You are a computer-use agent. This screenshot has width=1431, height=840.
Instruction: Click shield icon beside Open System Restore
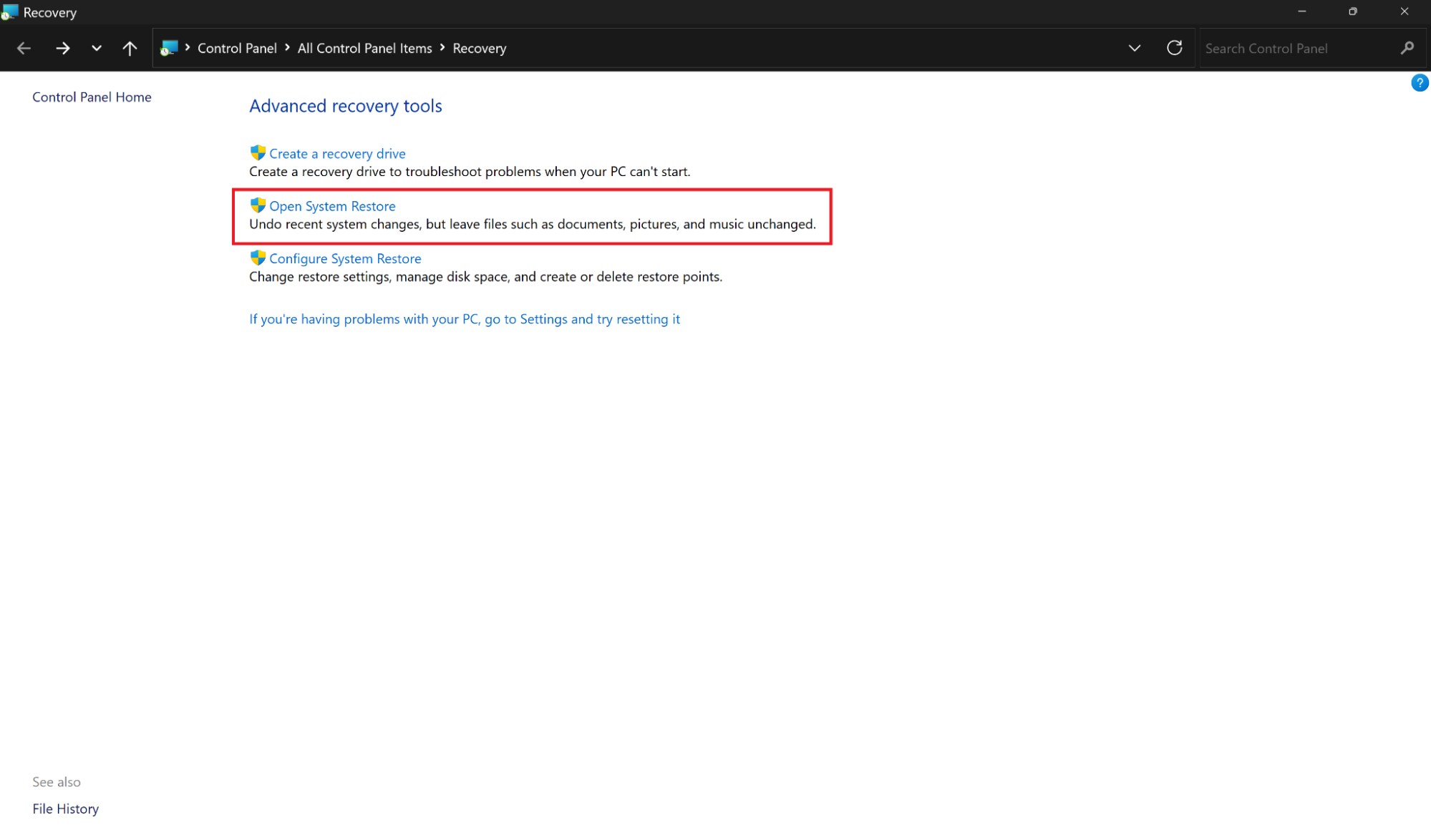coord(258,205)
